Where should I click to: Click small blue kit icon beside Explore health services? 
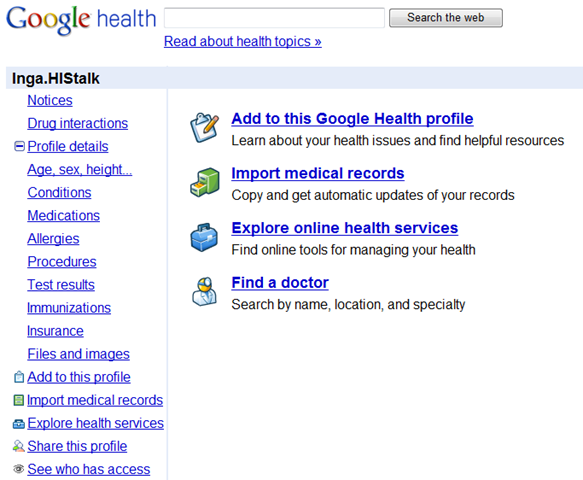19,423
